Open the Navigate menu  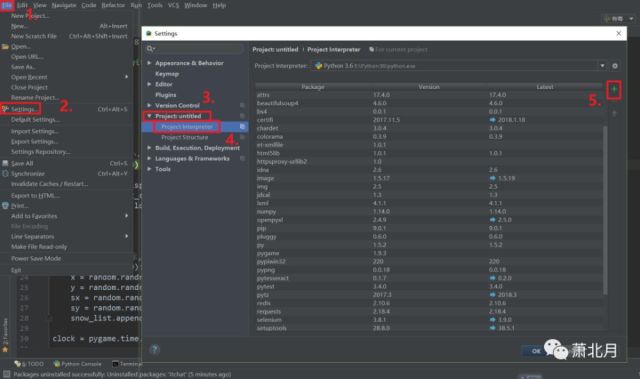coord(64,5)
